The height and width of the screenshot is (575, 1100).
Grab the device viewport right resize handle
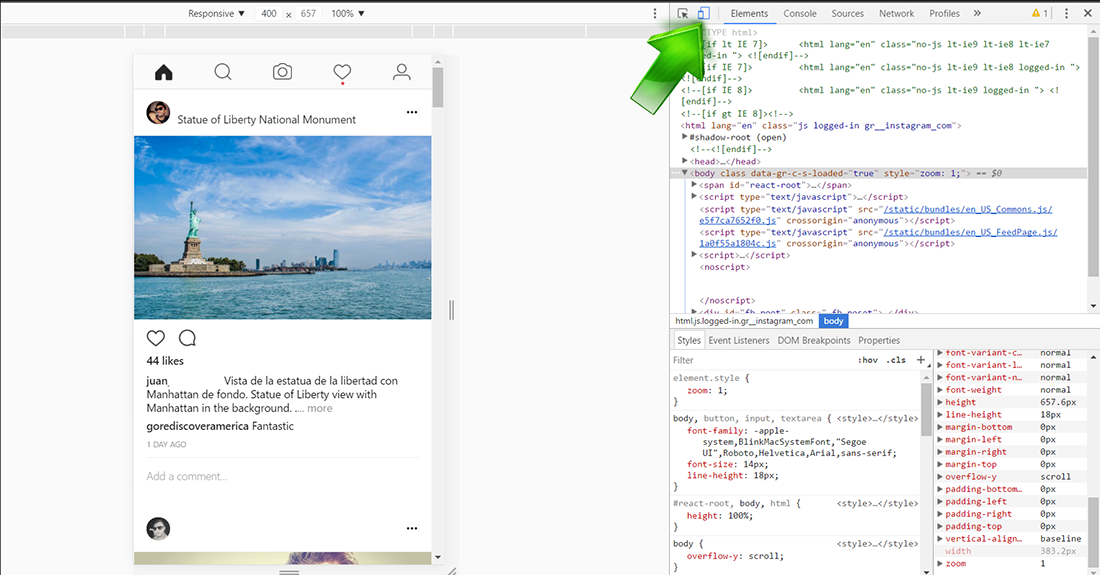click(451, 310)
